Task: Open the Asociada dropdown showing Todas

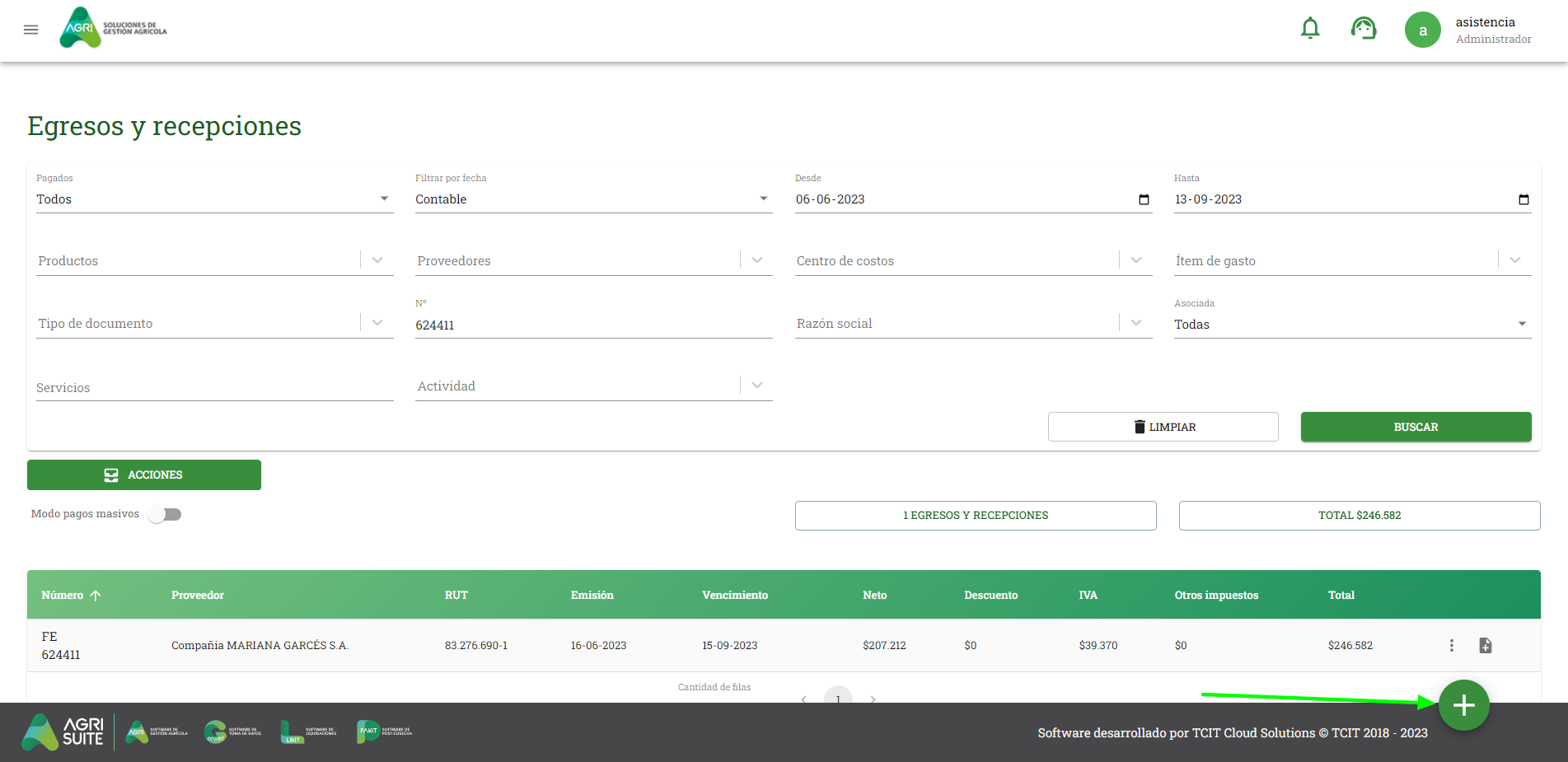Action: 1352,325
